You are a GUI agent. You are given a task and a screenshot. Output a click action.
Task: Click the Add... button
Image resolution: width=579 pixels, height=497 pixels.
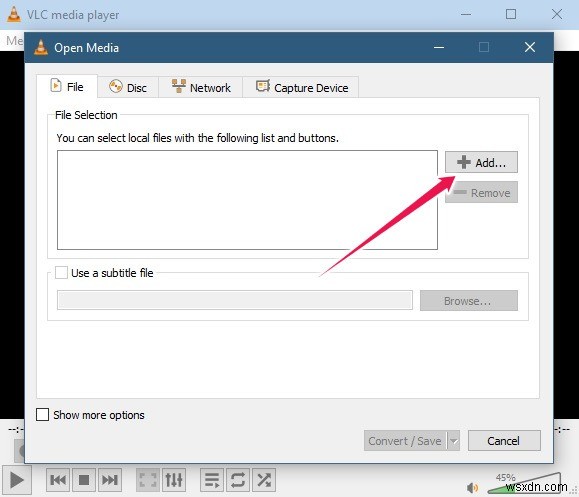point(481,162)
